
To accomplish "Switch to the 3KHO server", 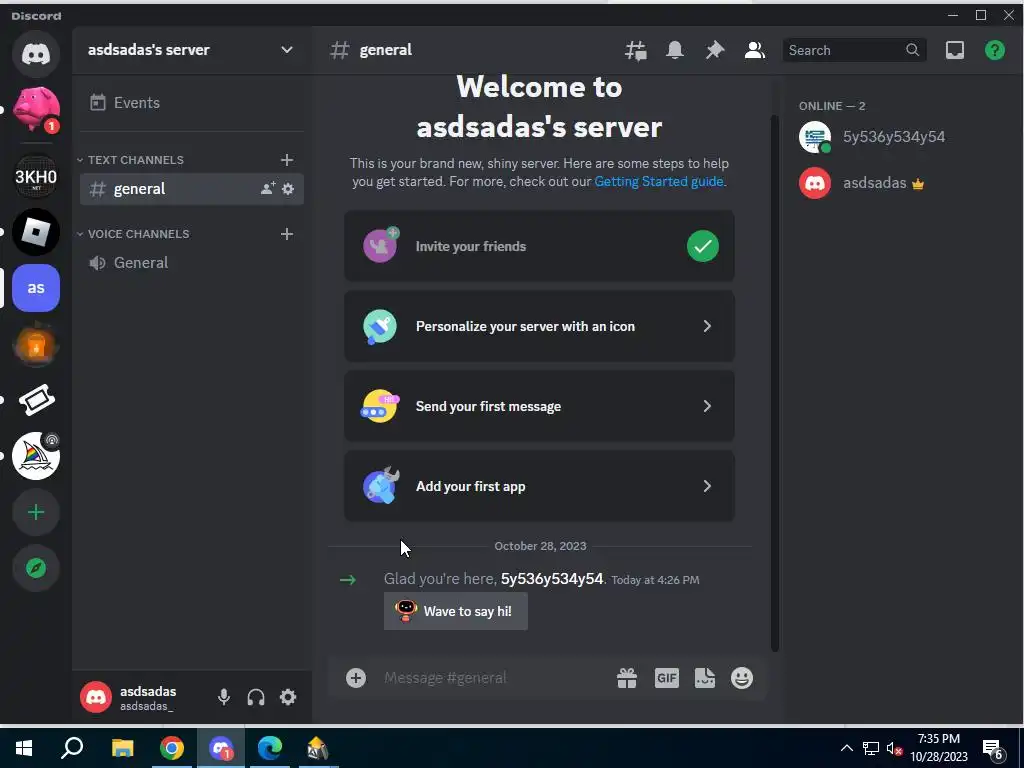I will tap(36, 176).
